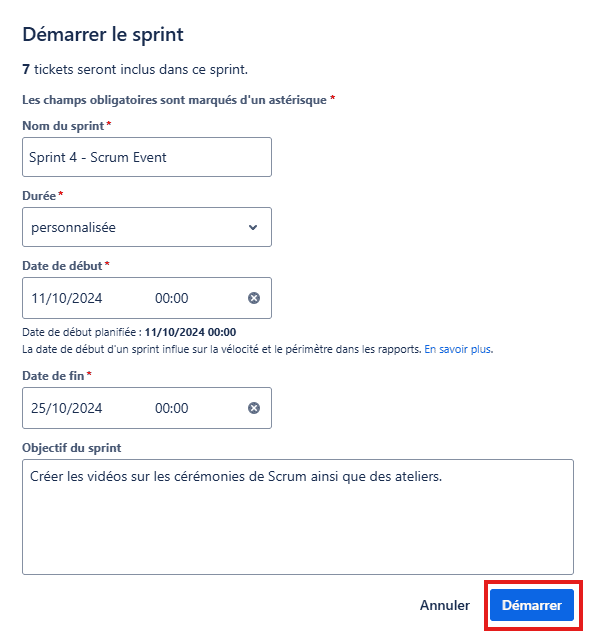Click the 'Date de fin' label
This screenshot has height=642, width=596.
(x=53, y=376)
